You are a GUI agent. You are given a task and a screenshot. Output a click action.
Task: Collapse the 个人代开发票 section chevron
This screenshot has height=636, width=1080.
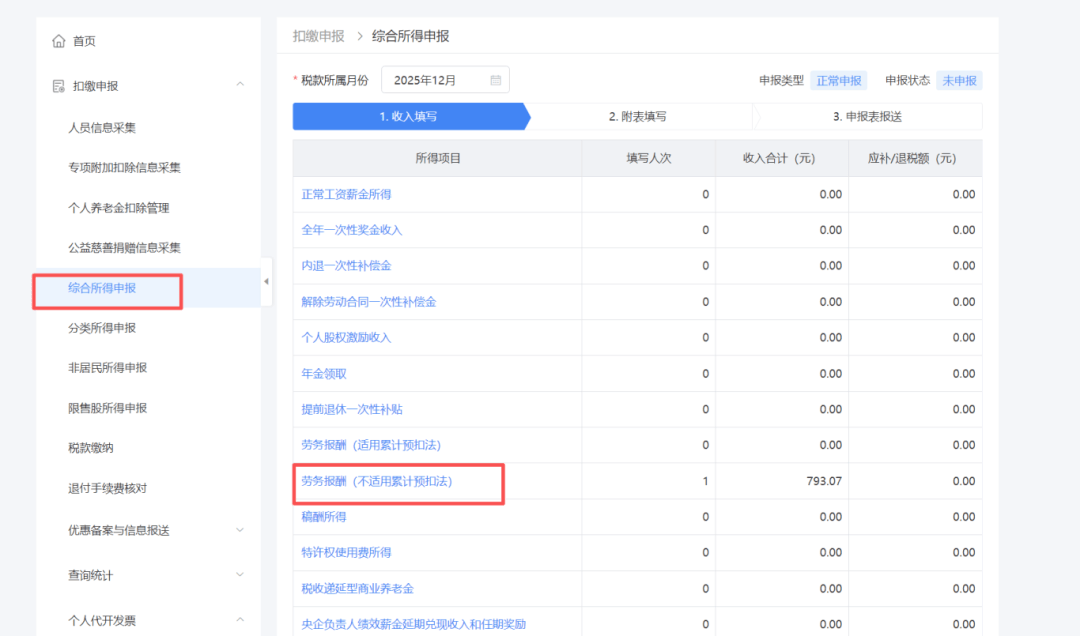coord(240,620)
